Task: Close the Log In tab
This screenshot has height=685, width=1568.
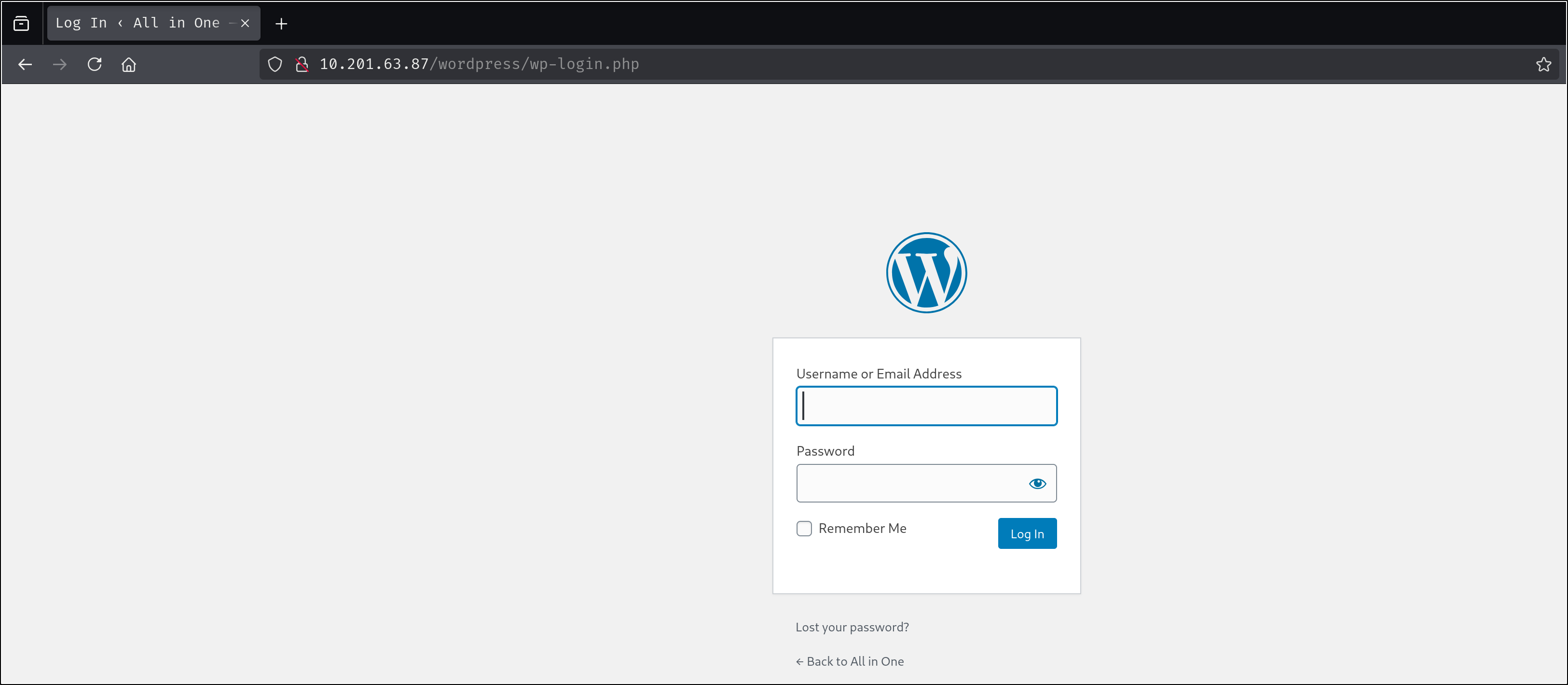Action: [245, 23]
